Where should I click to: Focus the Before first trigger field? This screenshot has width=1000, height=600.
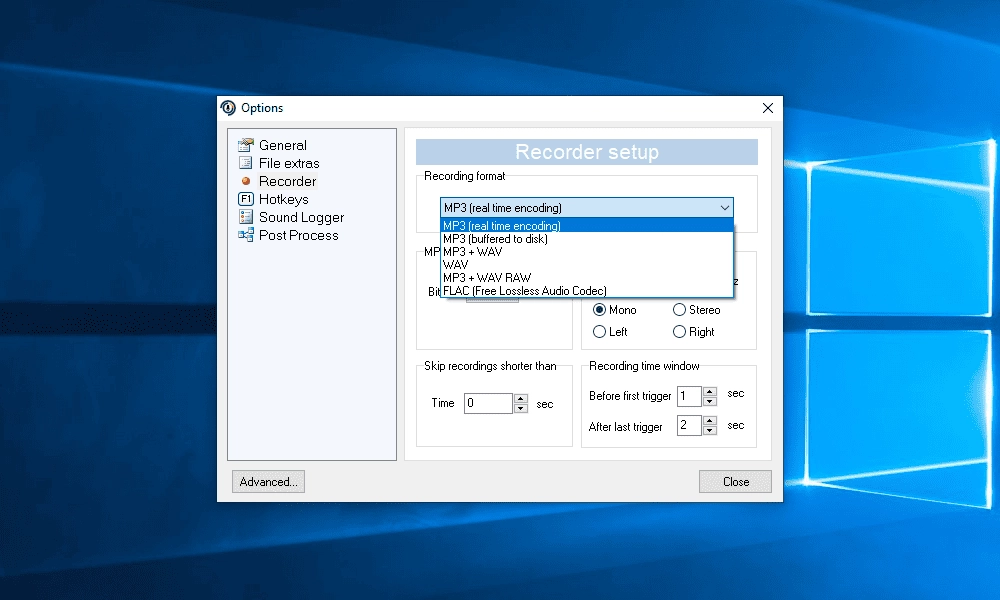point(689,396)
